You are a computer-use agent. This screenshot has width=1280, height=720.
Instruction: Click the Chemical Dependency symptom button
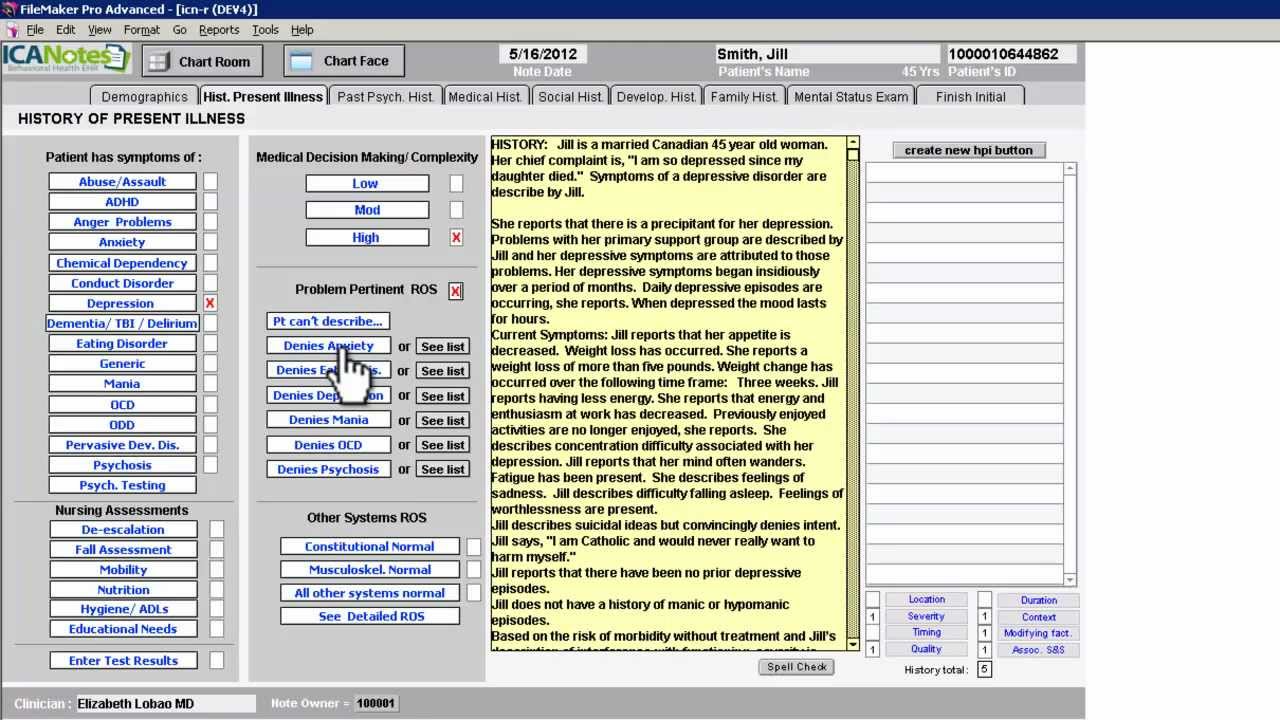click(122, 263)
